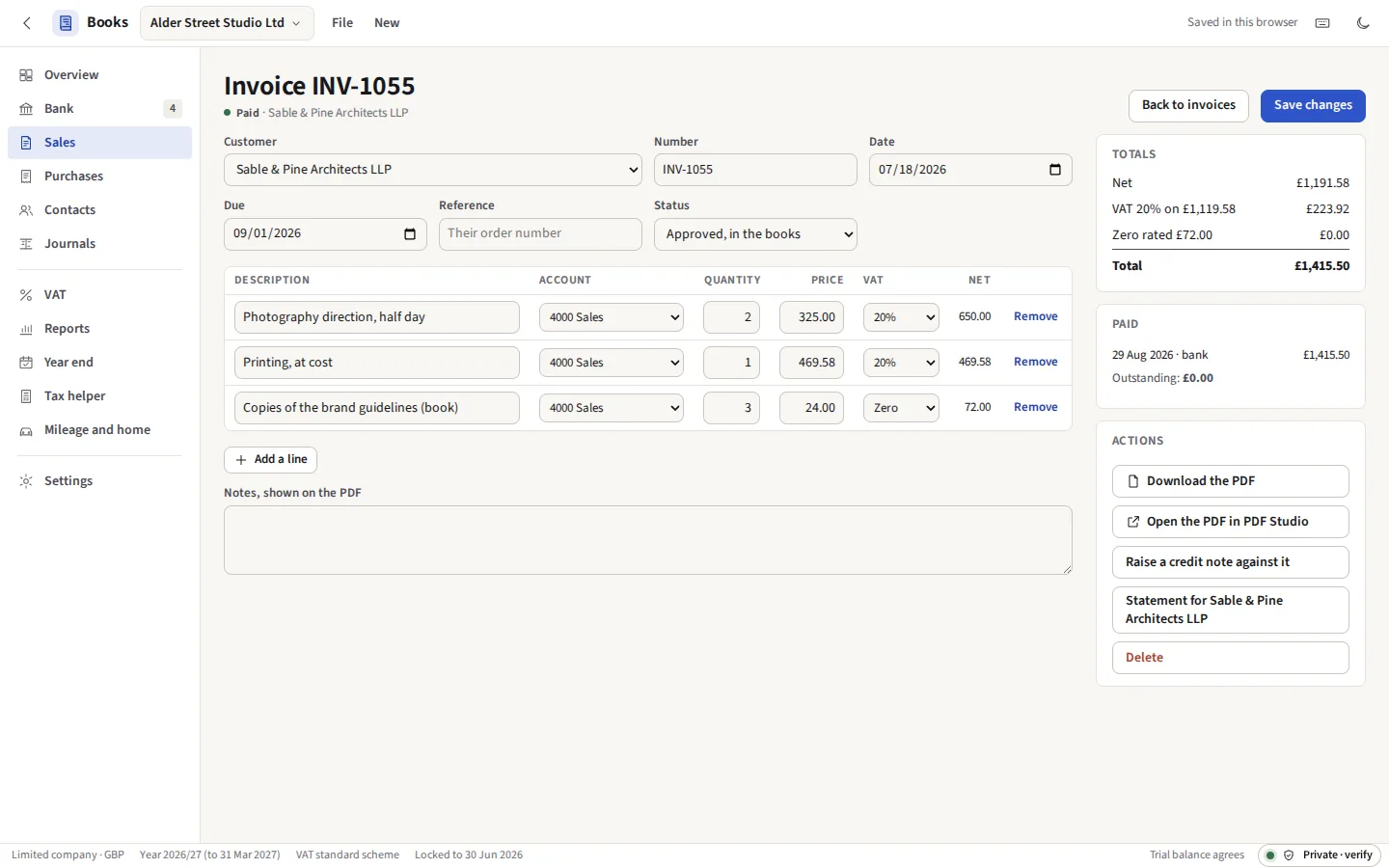Expand the Alder Street Studio Ltd company switcher
1389x868 pixels.
[227, 23]
